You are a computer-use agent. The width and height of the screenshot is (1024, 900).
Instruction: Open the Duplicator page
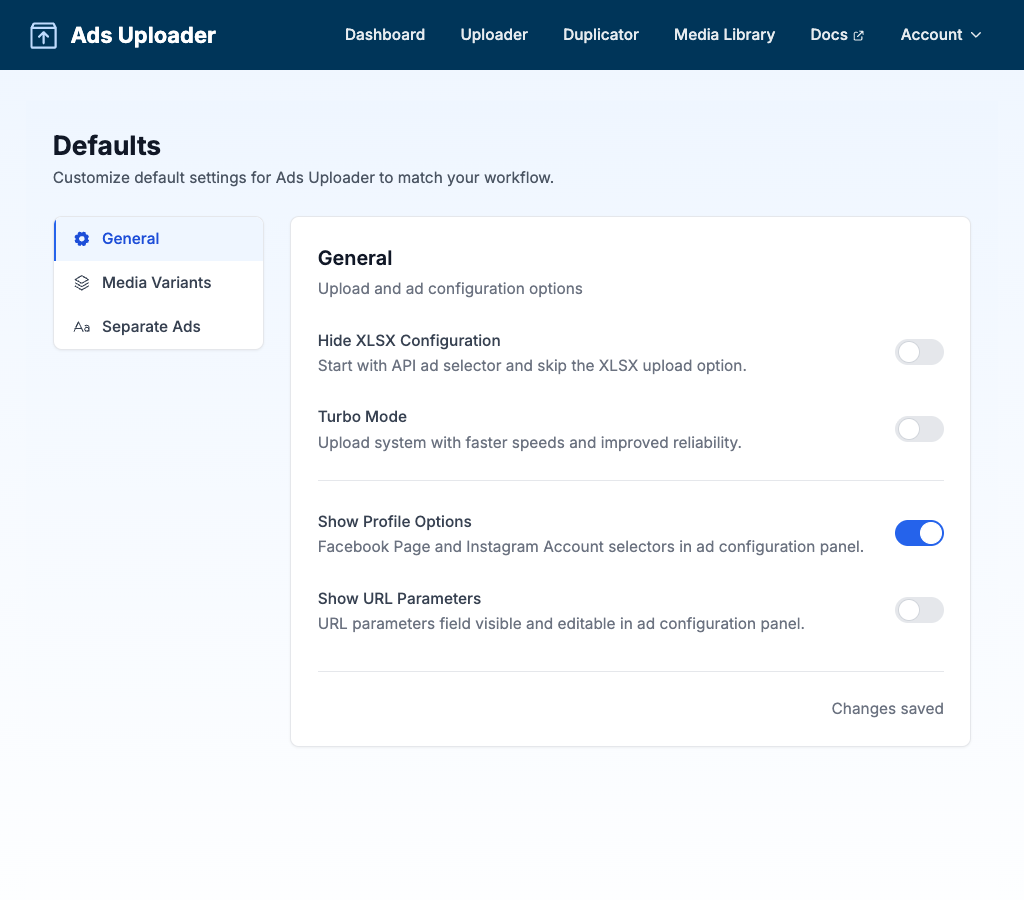click(600, 35)
